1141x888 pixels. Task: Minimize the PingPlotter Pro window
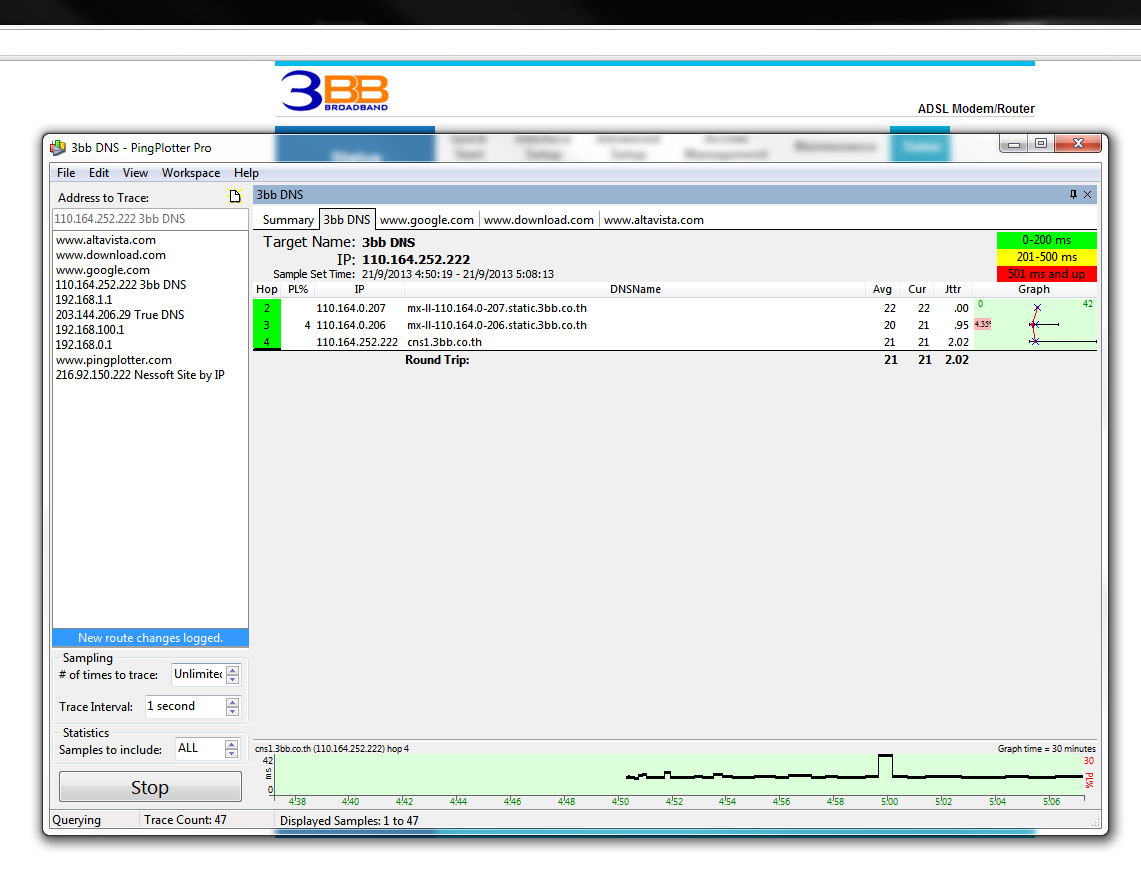(1014, 144)
